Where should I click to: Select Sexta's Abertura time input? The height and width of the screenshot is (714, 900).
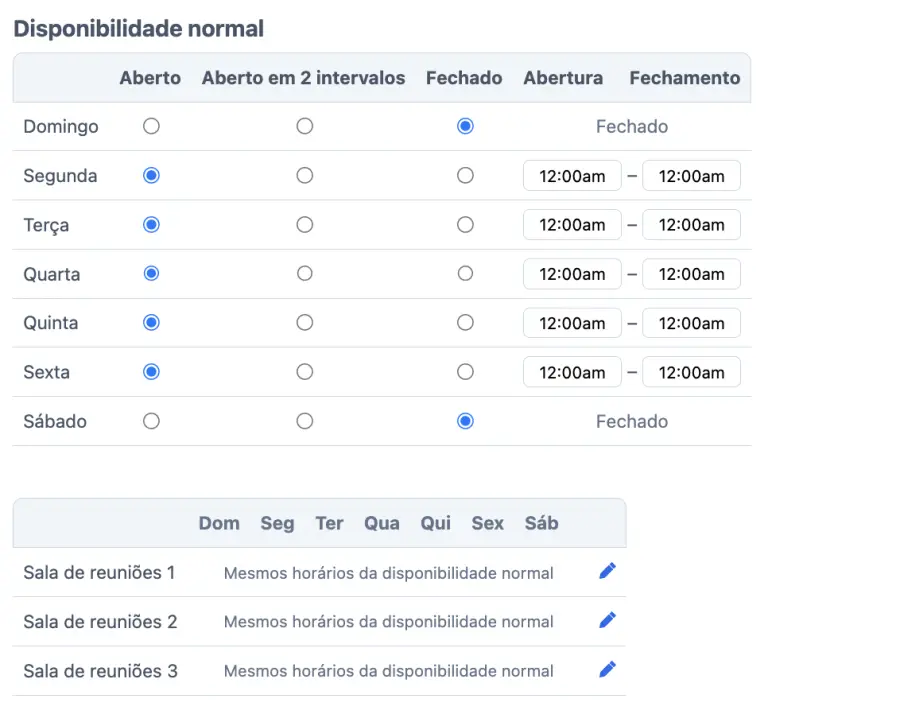click(572, 371)
